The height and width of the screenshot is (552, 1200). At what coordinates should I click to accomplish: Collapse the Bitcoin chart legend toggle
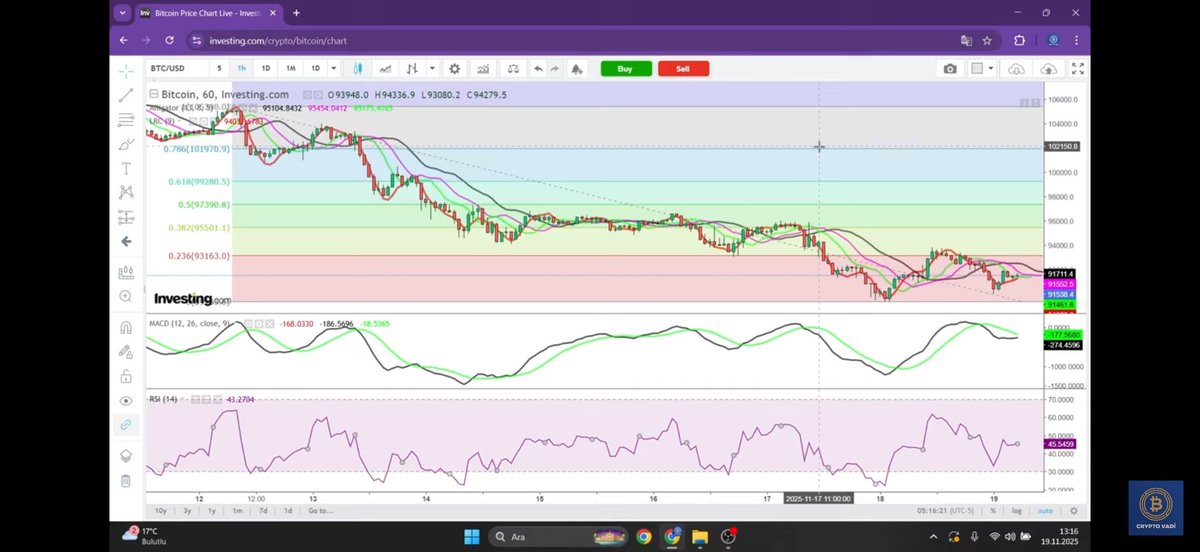pyautogui.click(x=154, y=94)
